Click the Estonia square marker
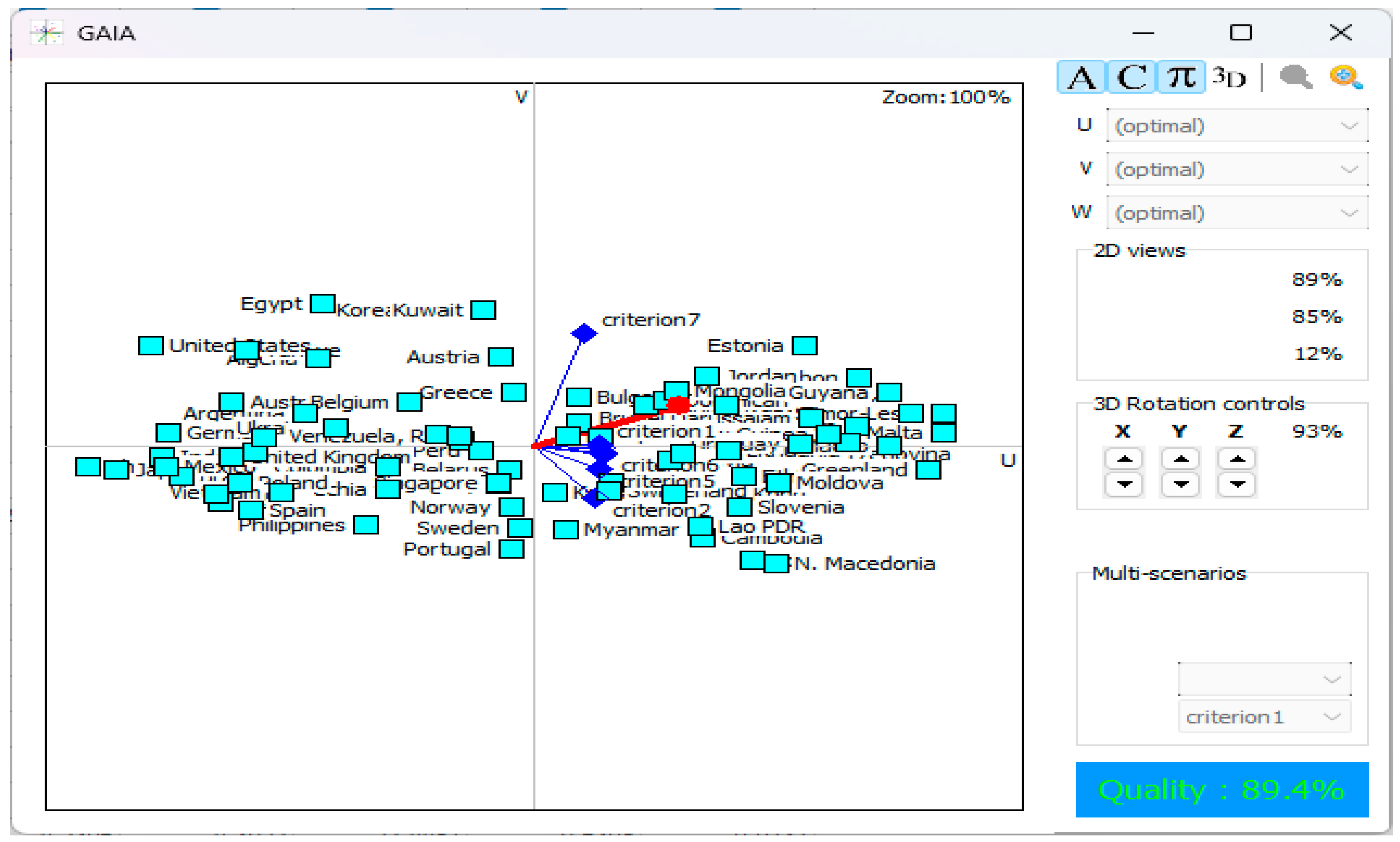Screen dimensions: 1400x842 pyautogui.click(x=804, y=345)
